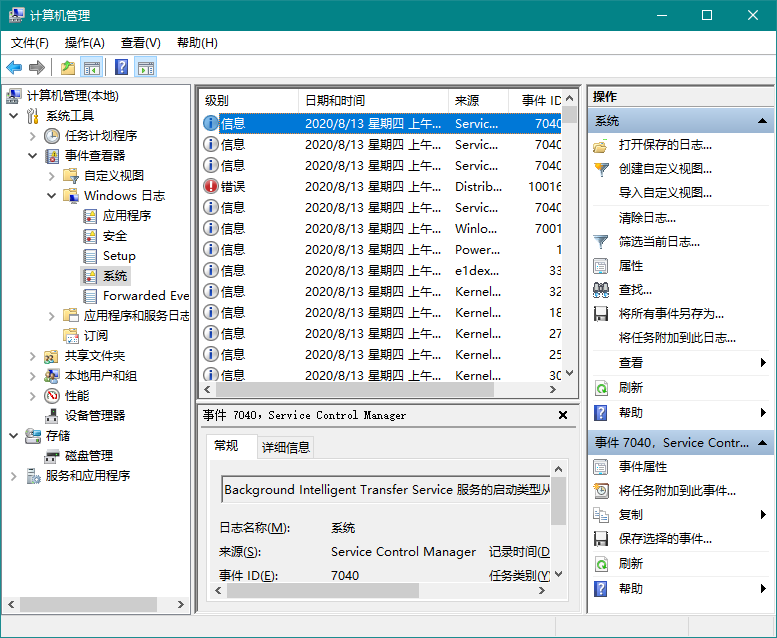The height and width of the screenshot is (638, 777).
Task: Click the blue help toolbar icon
Action: tap(121, 68)
